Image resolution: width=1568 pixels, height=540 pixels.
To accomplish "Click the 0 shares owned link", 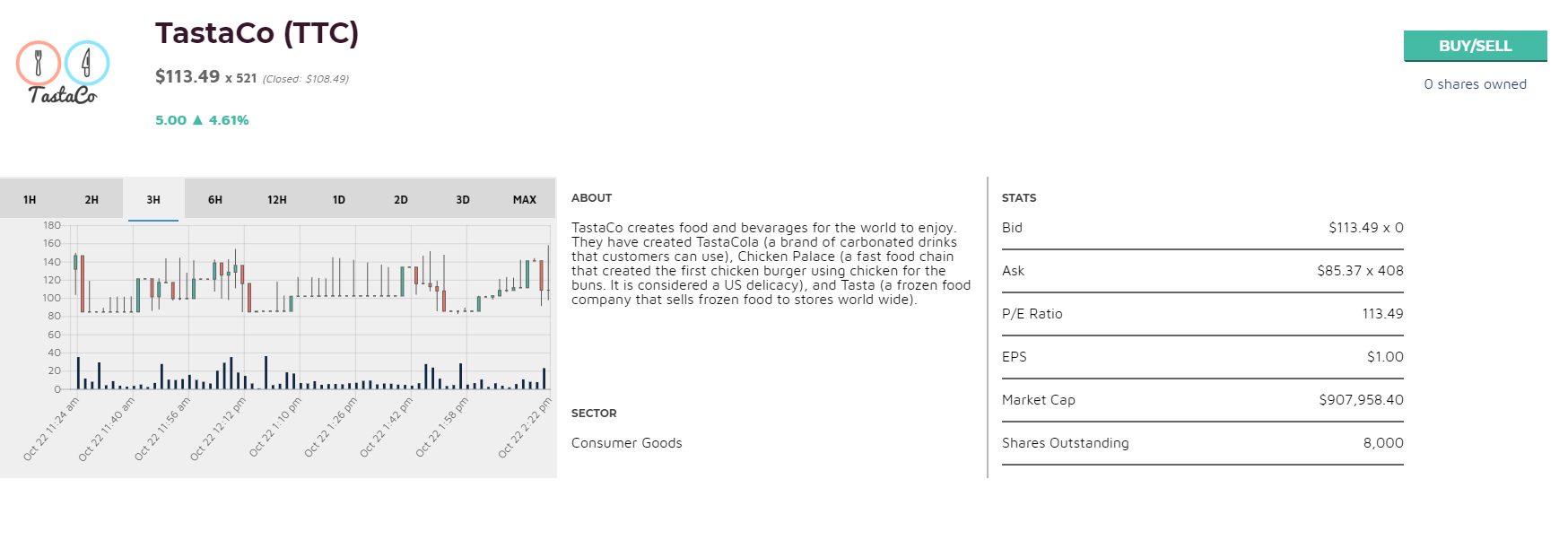I will (x=1475, y=84).
